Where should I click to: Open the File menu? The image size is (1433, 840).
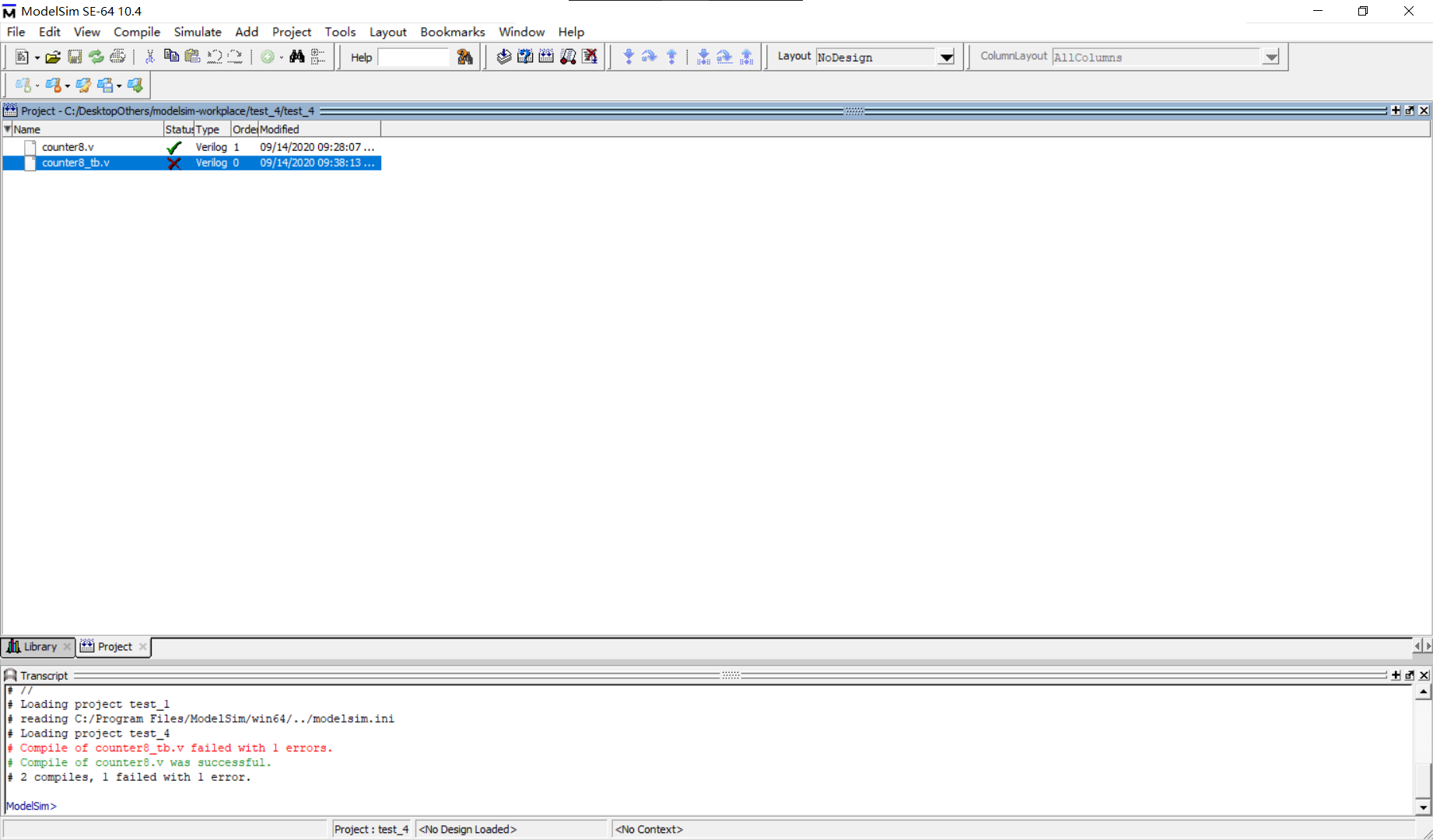[16, 32]
